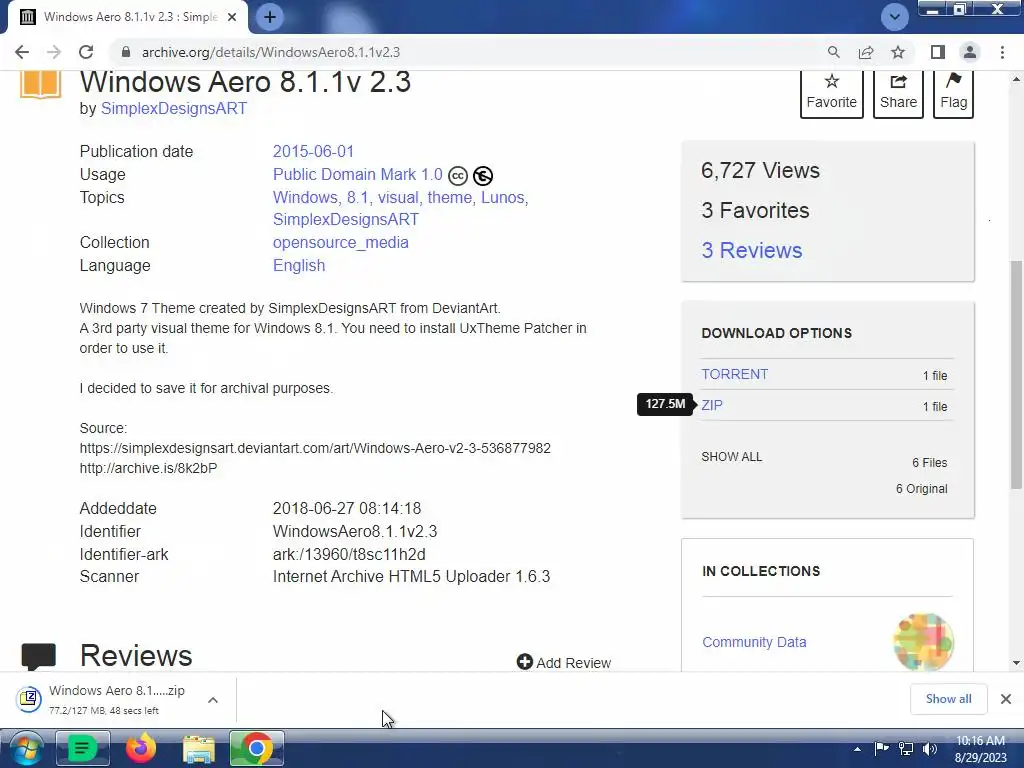Expand the download item options chevron
The width and height of the screenshot is (1024, 768).
pos(213,700)
